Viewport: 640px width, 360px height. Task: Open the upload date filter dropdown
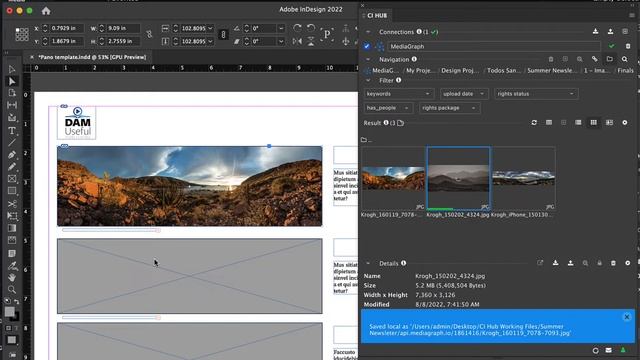(464, 94)
